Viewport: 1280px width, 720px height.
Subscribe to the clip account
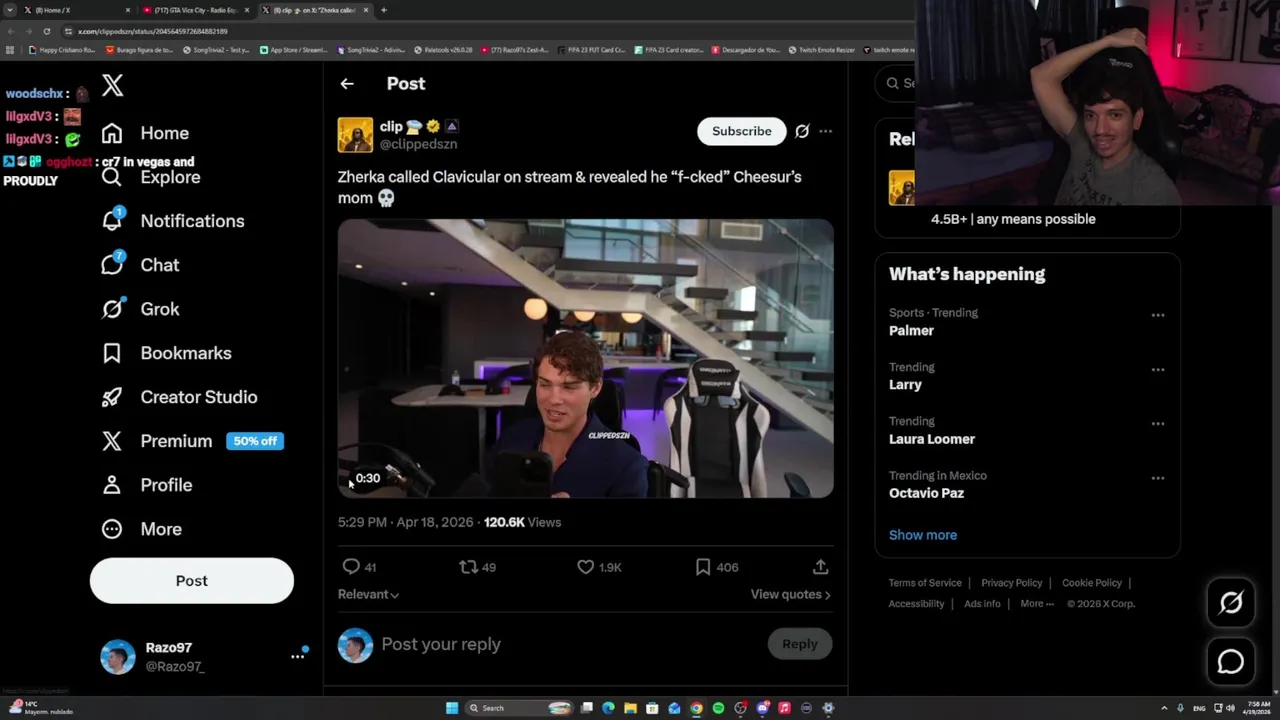click(x=742, y=131)
